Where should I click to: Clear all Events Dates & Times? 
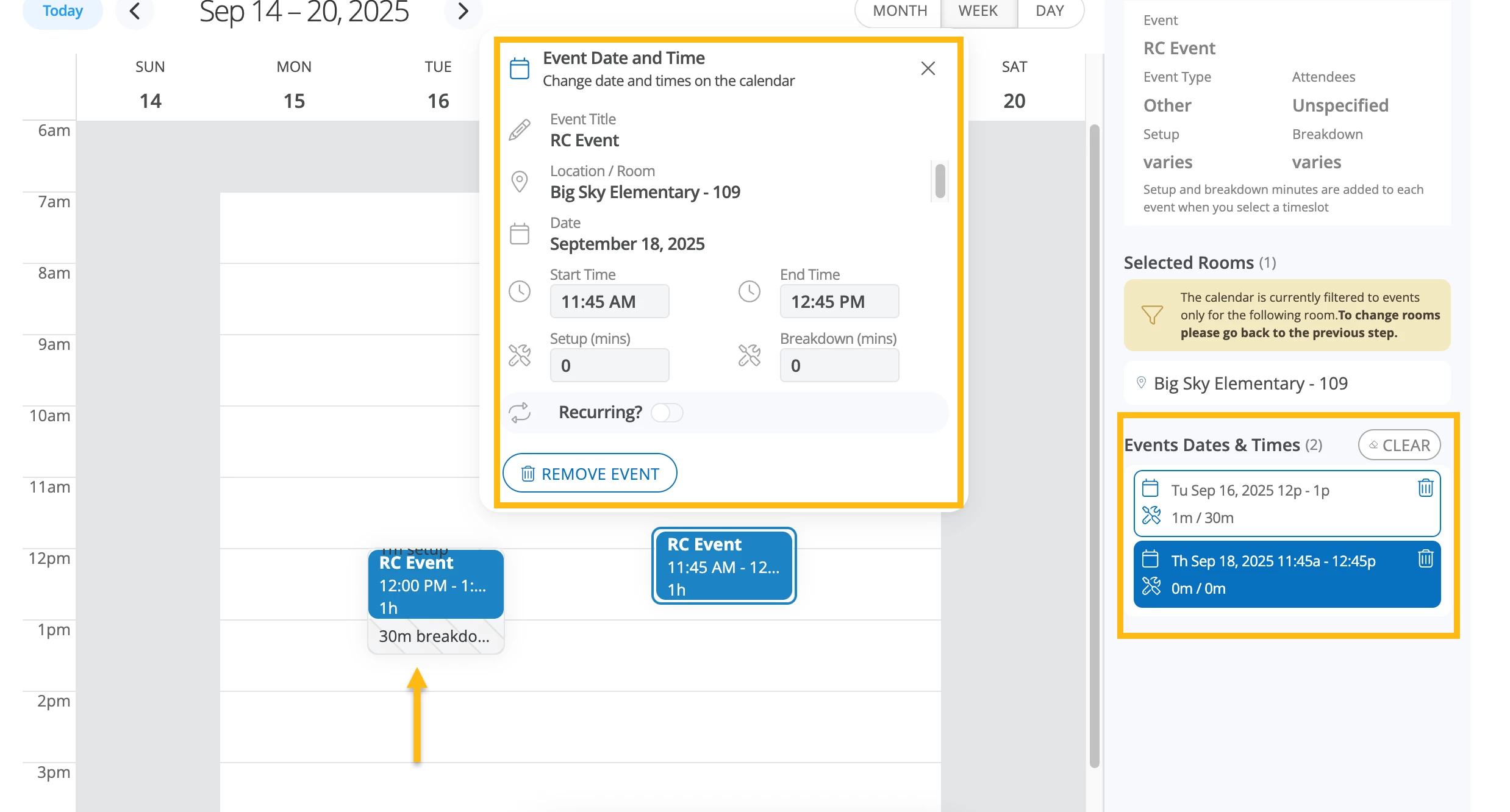click(x=1399, y=445)
